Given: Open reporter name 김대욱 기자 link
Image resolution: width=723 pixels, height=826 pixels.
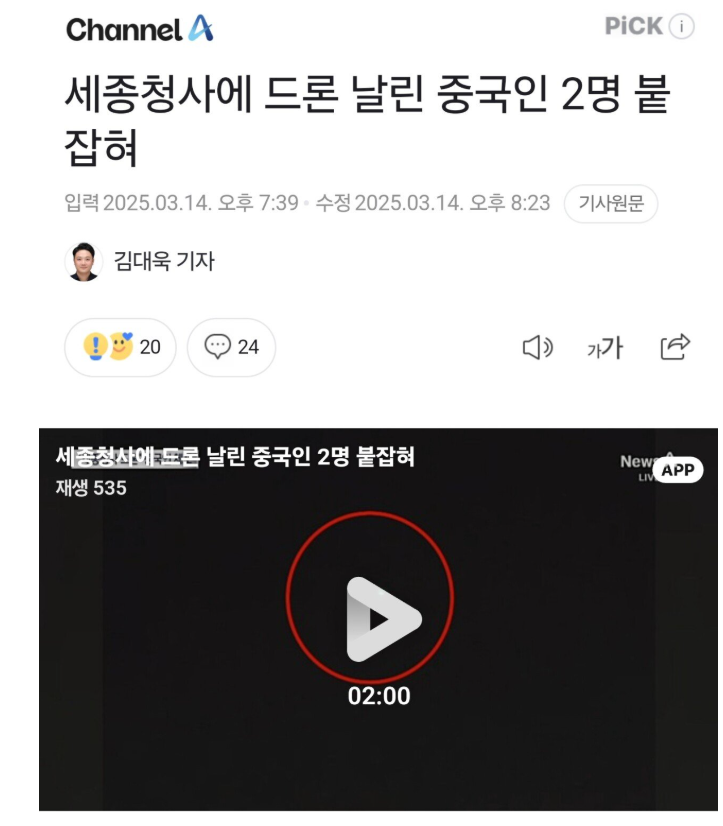Looking at the screenshot, I should pyautogui.click(x=164, y=261).
